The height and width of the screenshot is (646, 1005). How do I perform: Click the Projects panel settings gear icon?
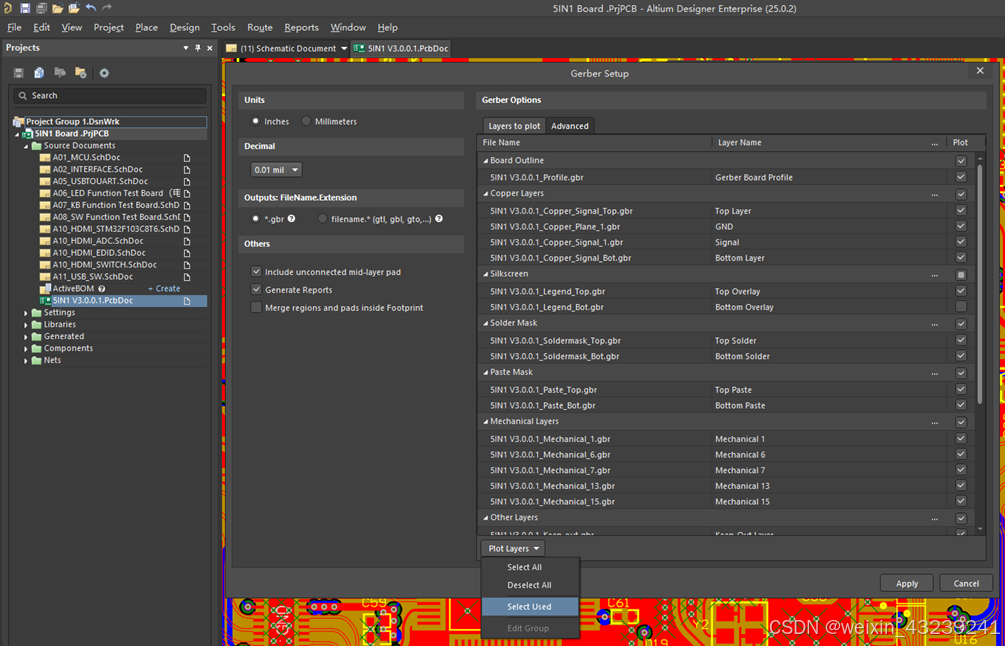coord(104,73)
